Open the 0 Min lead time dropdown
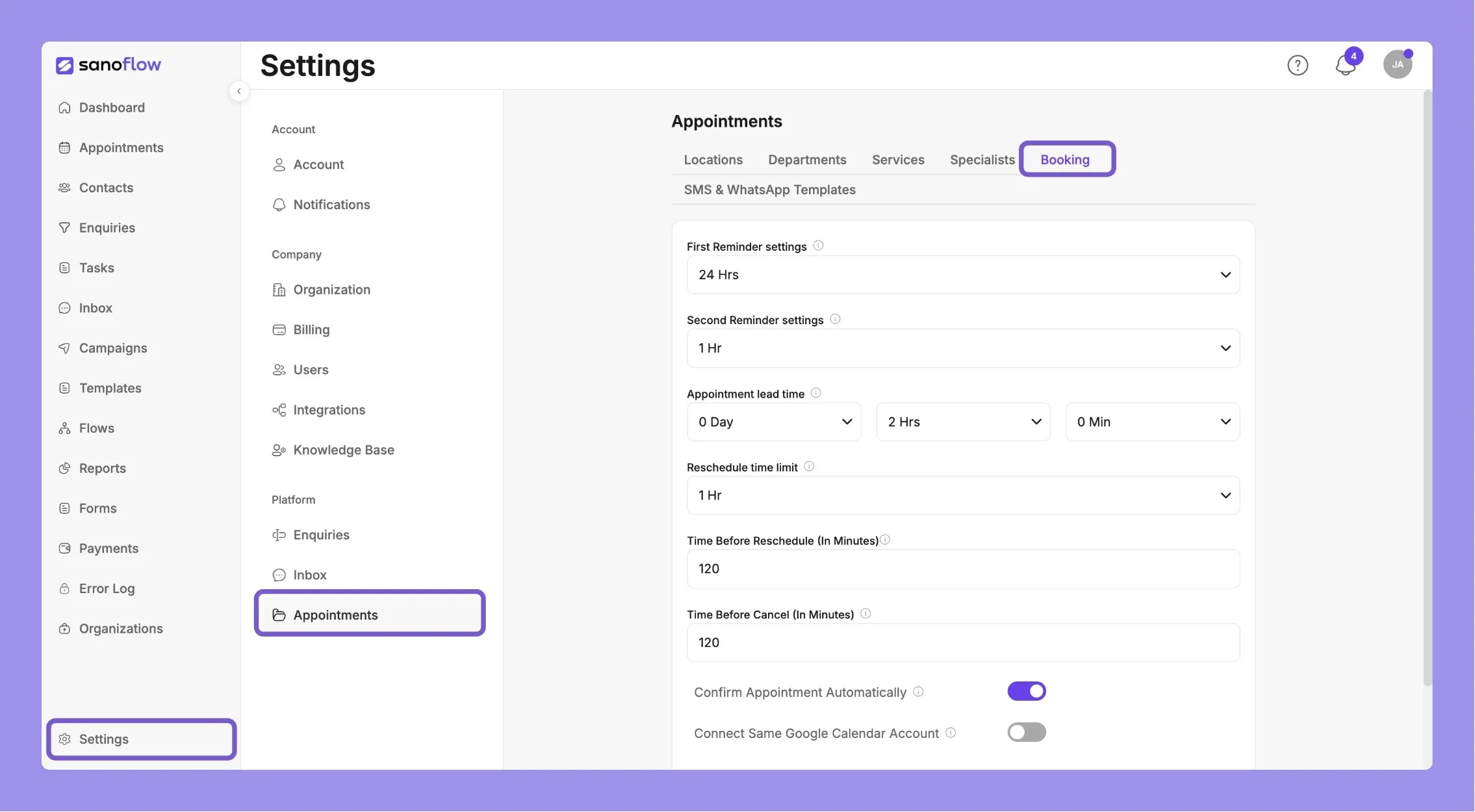 click(x=1153, y=422)
